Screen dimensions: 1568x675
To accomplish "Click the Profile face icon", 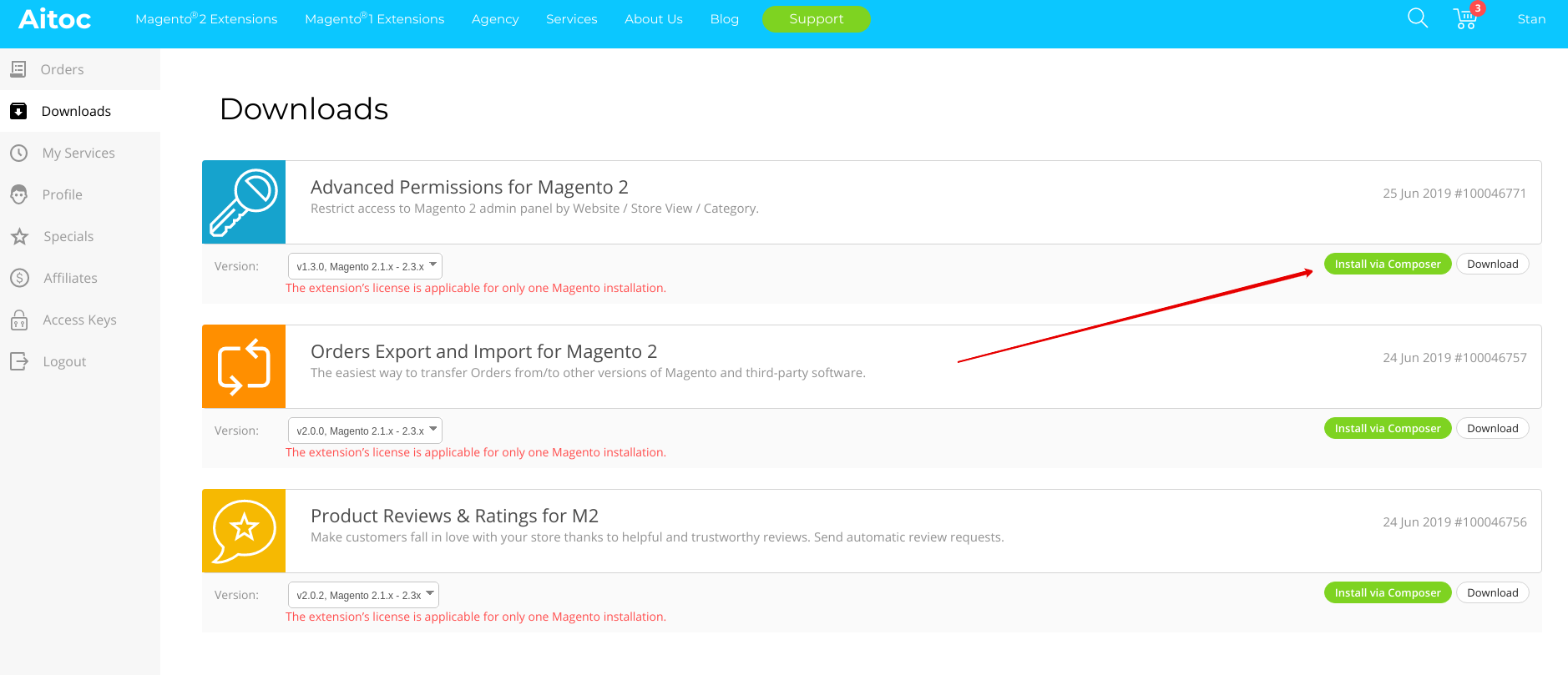I will point(19,194).
